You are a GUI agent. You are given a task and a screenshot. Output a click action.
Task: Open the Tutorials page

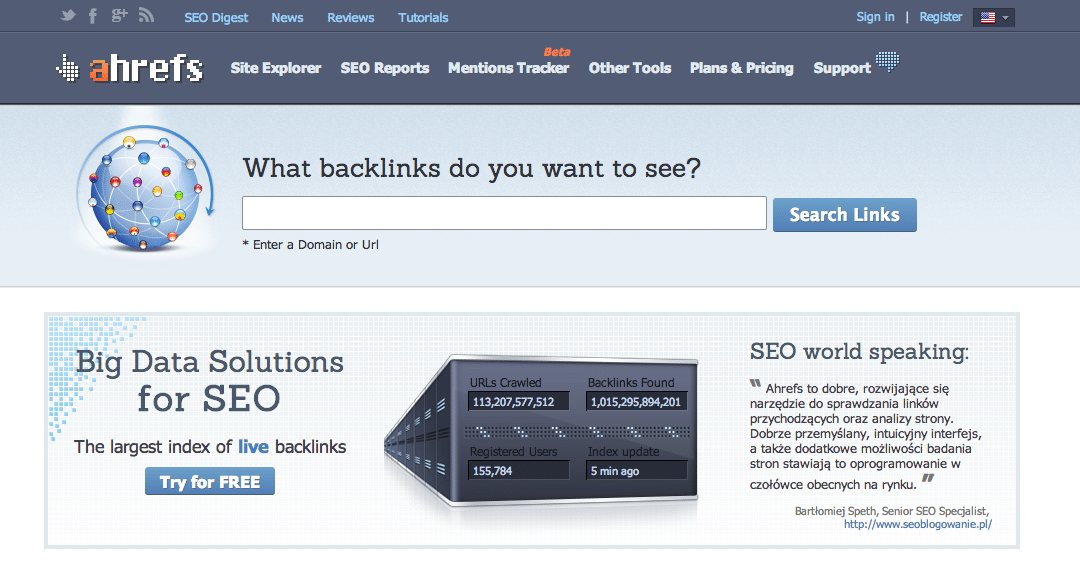coord(423,17)
